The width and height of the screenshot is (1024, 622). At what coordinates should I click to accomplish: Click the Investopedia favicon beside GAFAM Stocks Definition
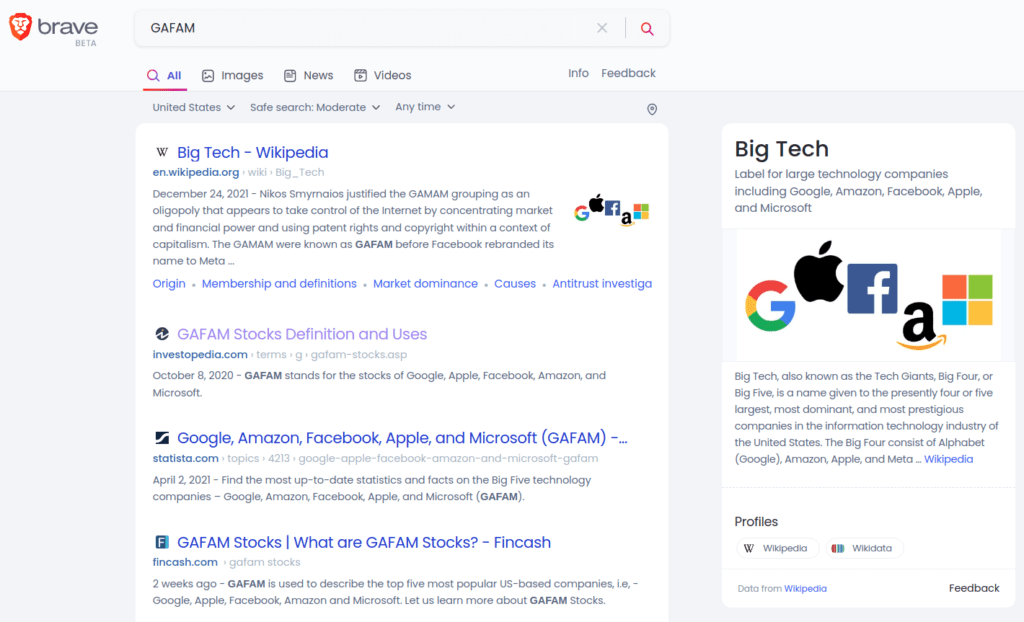(x=162, y=334)
